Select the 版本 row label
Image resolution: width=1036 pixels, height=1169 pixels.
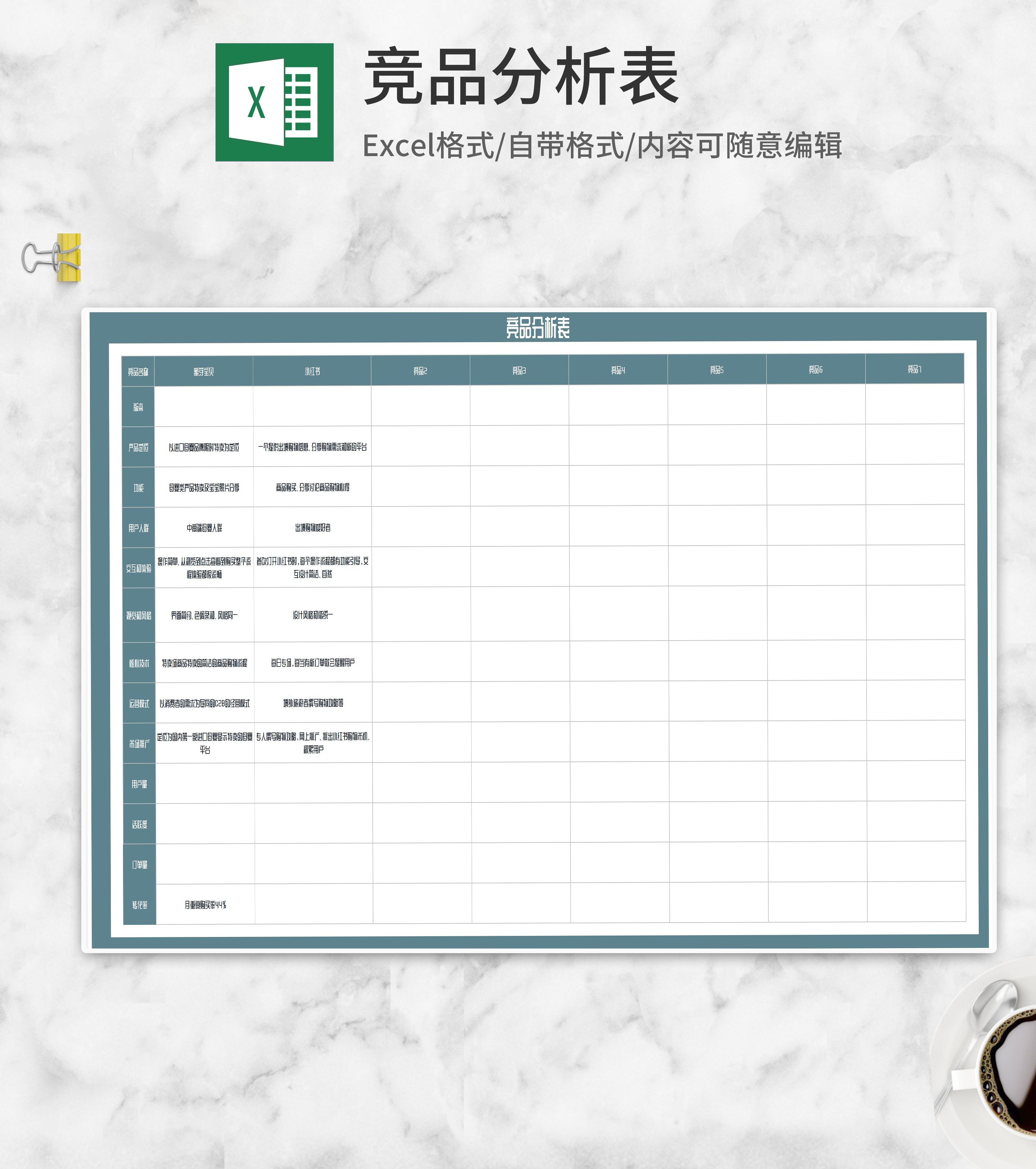click(x=138, y=407)
